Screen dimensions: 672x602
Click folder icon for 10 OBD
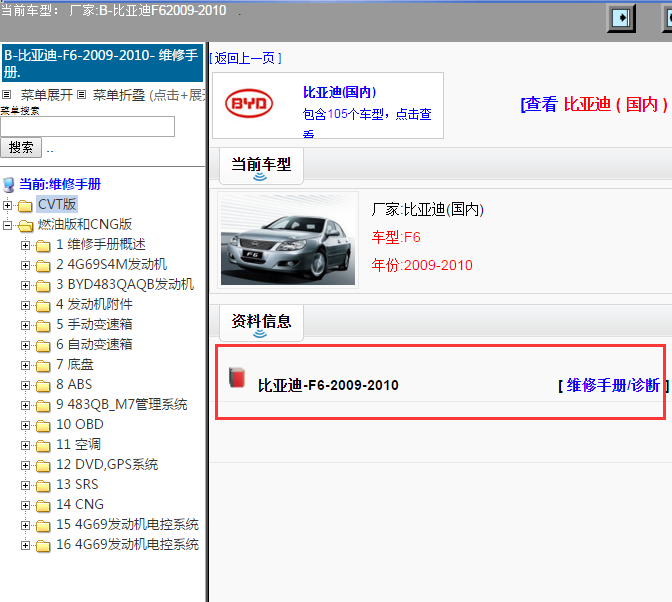tap(43, 425)
